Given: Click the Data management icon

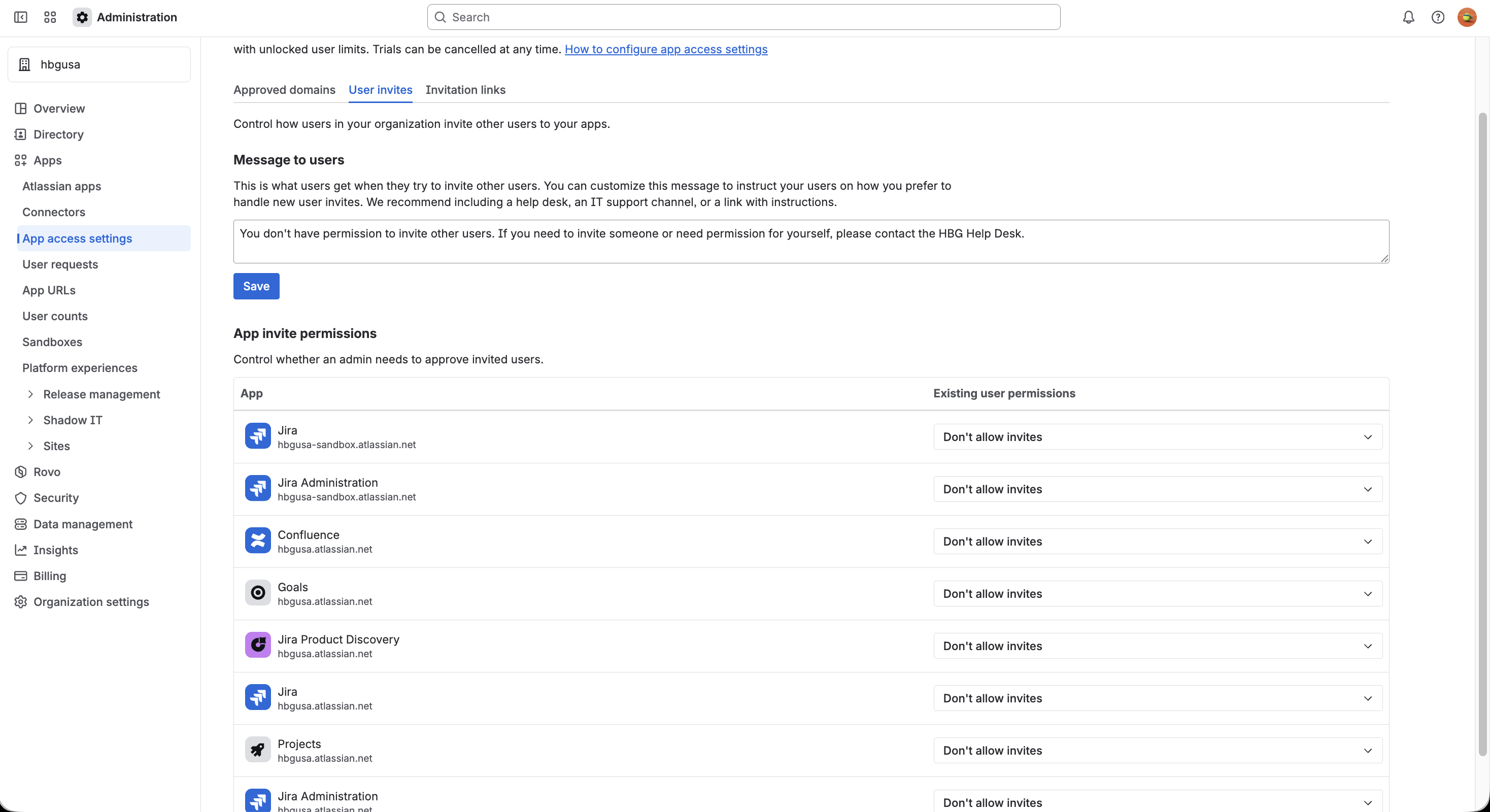Looking at the screenshot, I should (x=21, y=524).
